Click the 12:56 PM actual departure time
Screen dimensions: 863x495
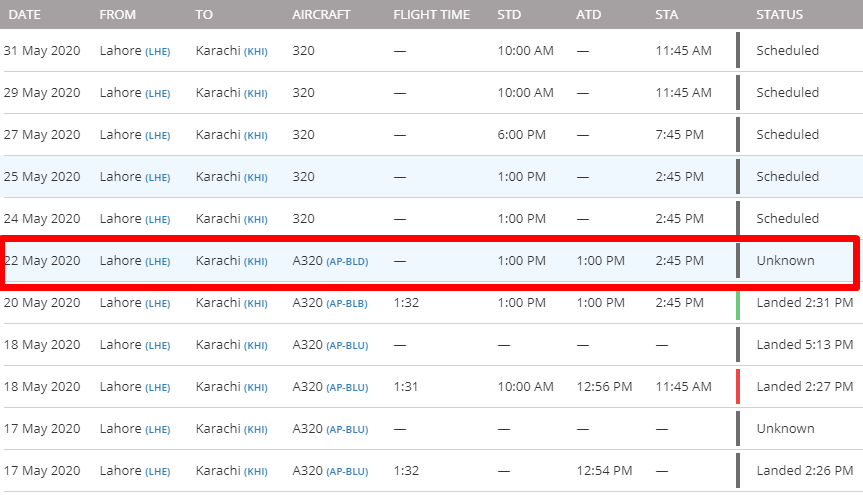click(604, 387)
